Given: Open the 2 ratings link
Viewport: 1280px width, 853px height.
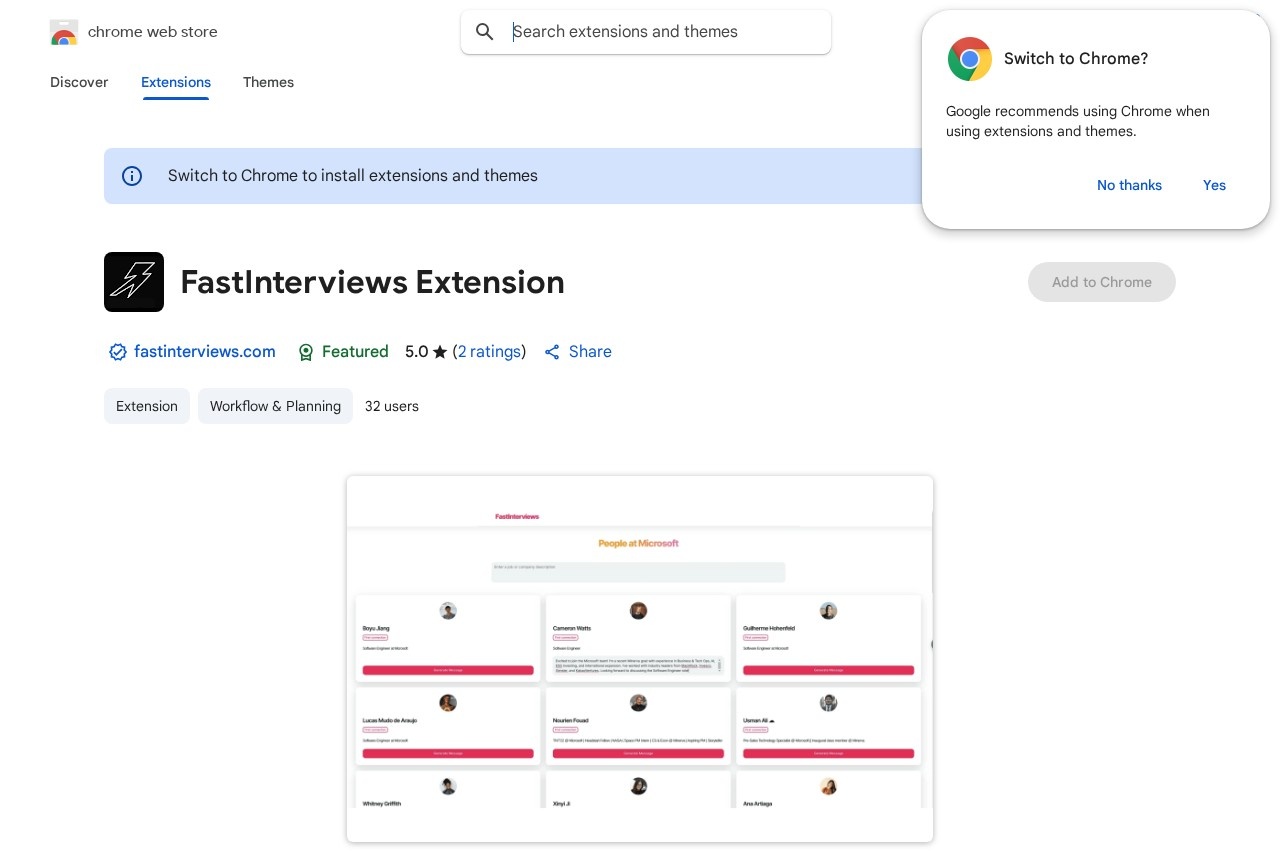Looking at the screenshot, I should click(489, 352).
